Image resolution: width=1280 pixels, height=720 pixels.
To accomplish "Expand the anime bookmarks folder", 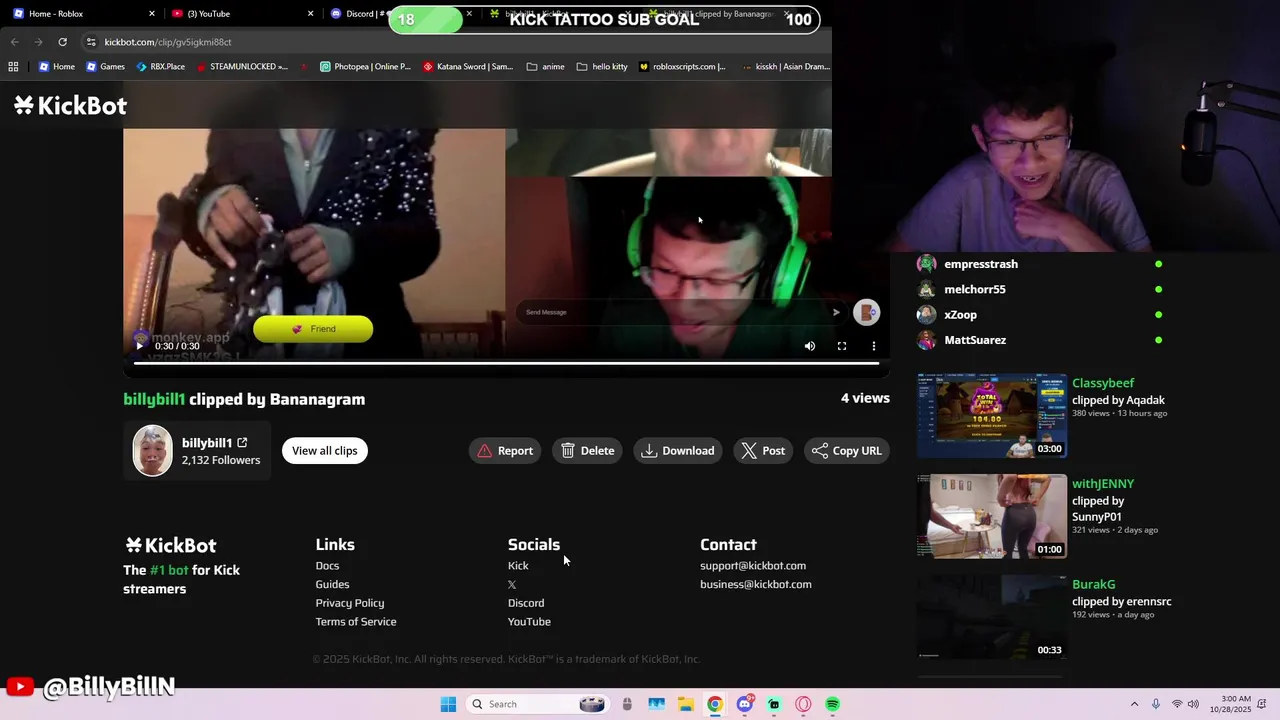I will coord(546,67).
